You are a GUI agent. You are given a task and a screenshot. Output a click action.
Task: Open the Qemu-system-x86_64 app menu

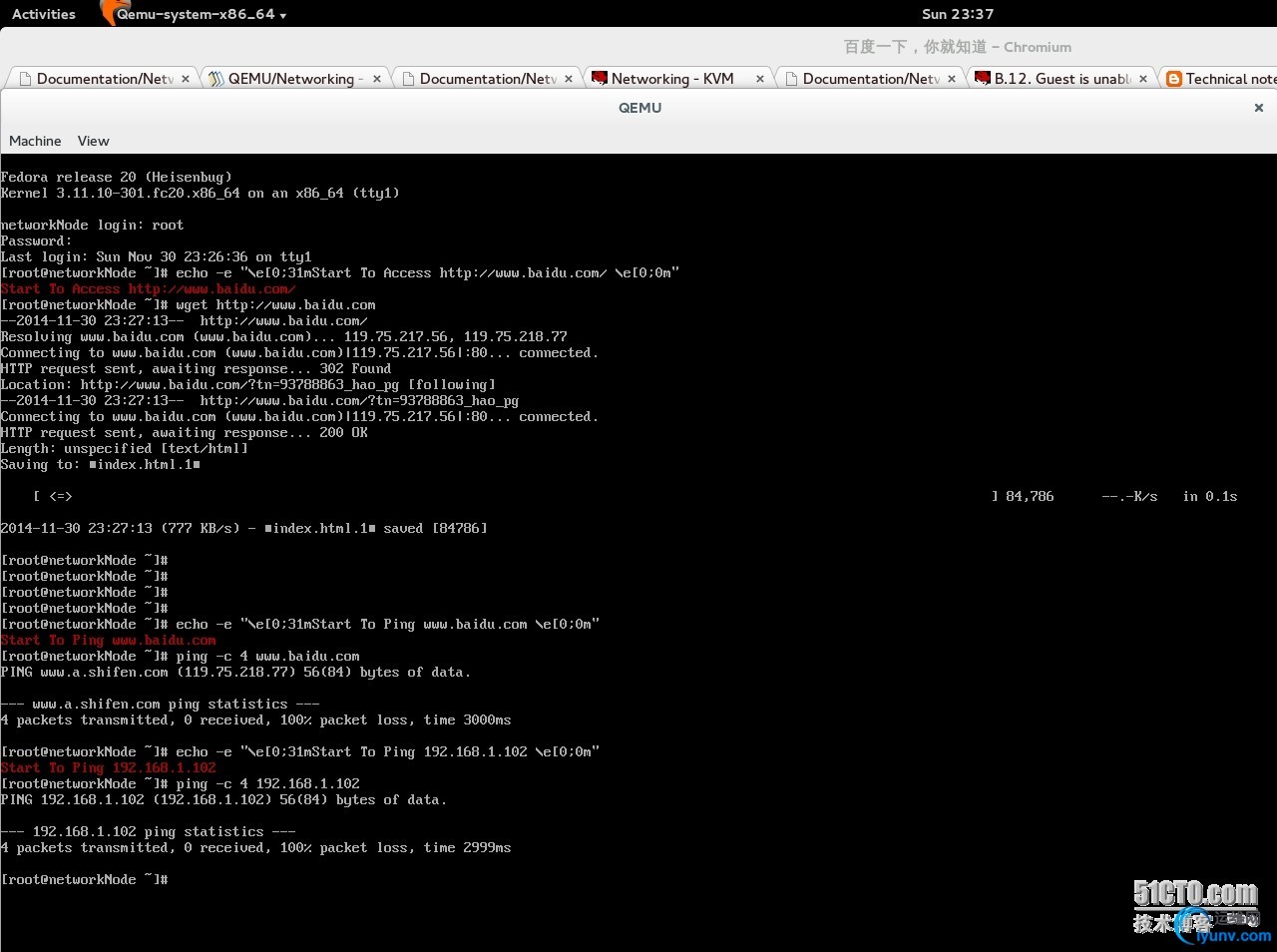pos(201,14)
